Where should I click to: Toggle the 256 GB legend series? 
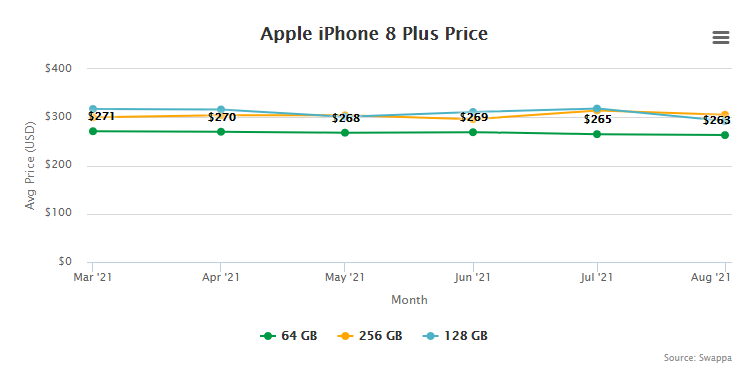coord(370,336)
